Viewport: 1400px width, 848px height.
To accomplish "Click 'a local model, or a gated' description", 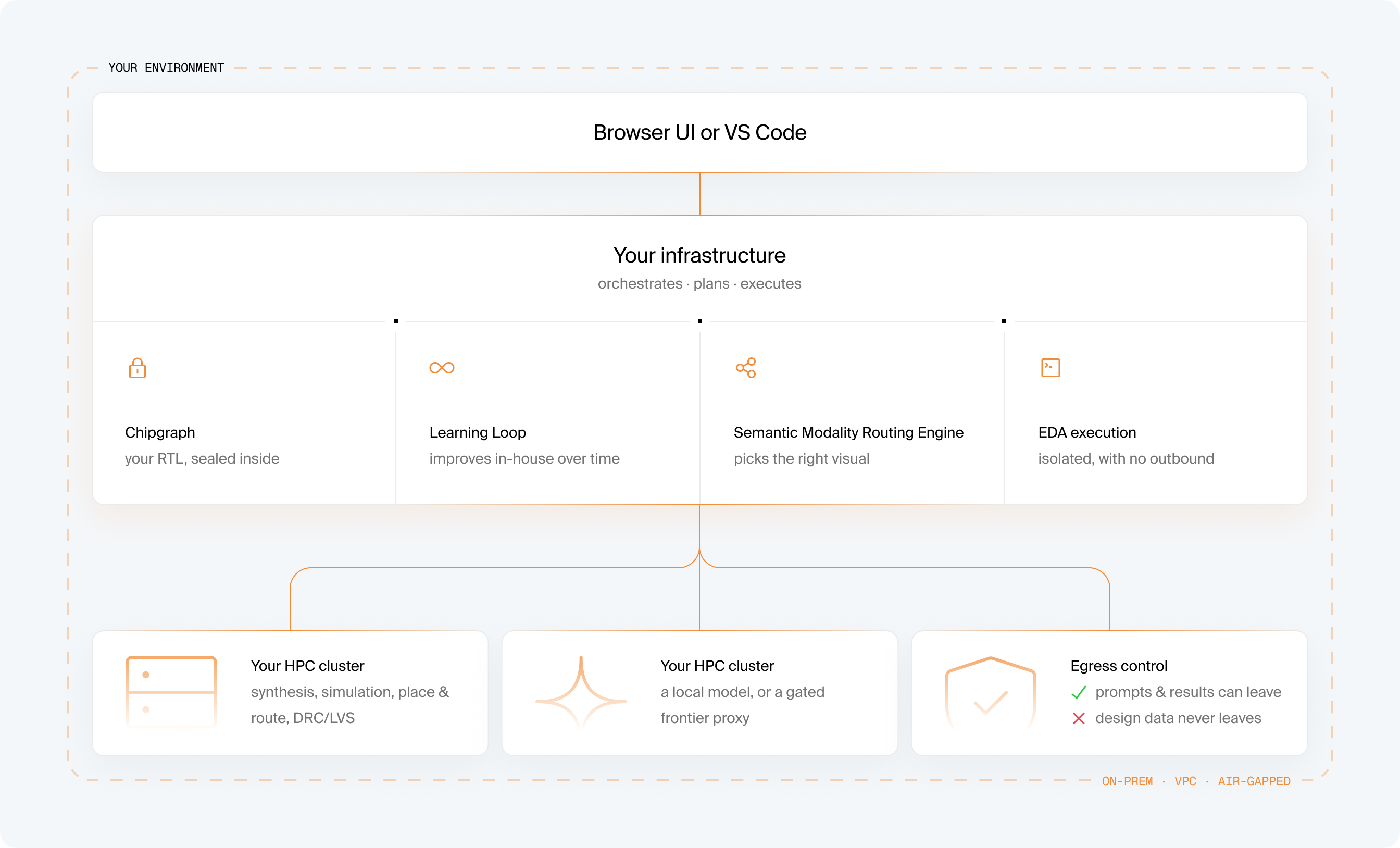I will [742, 692].
